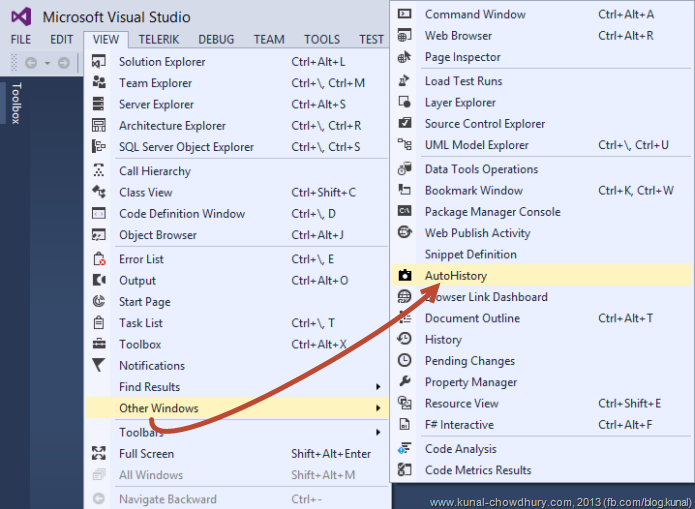Screen dimensions: 695x509
Task: Open the collapsed Toolbox side tab
Action: (15, 102)
